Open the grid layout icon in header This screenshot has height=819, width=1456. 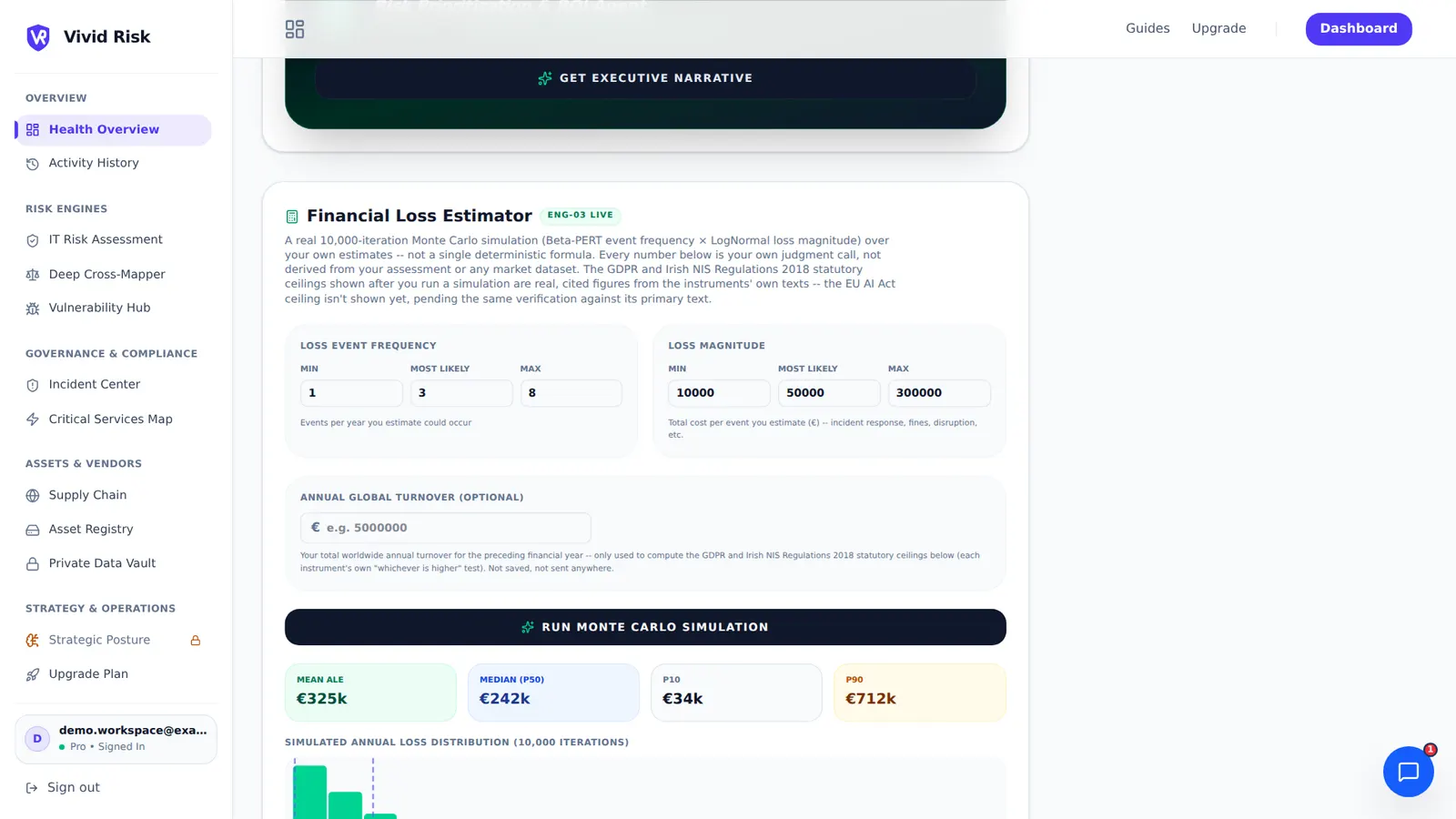click(x=295, y=29)
